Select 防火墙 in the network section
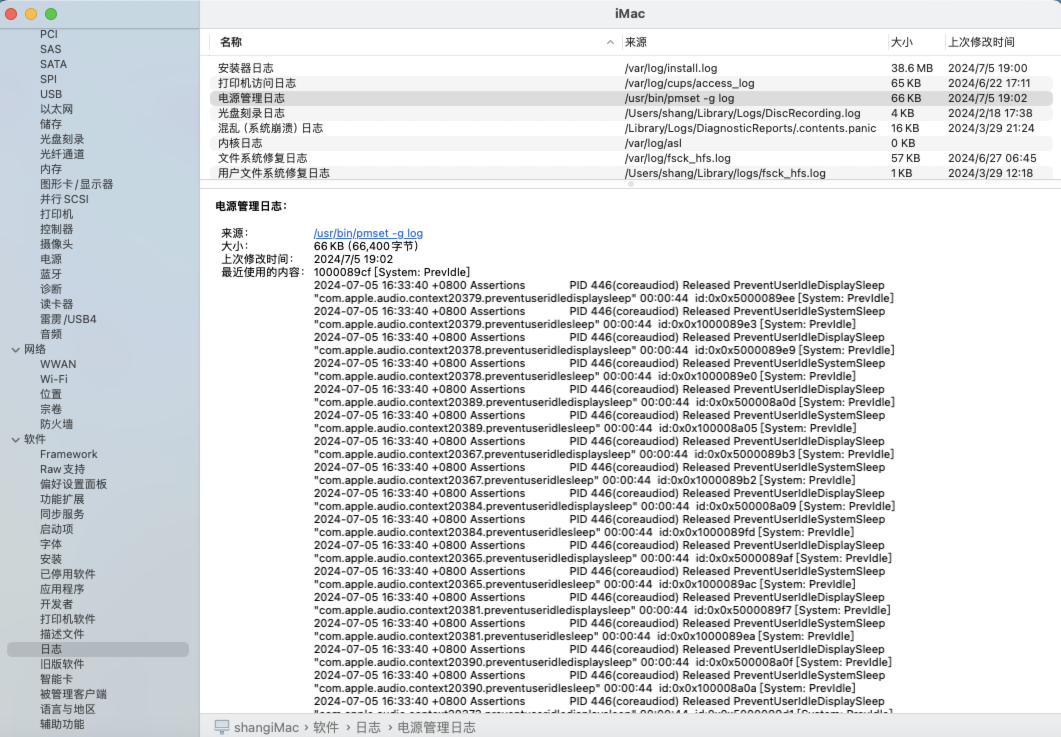The height and width of the screenshot is (737, 1061). pyautogui.click(x=56, y=424)
